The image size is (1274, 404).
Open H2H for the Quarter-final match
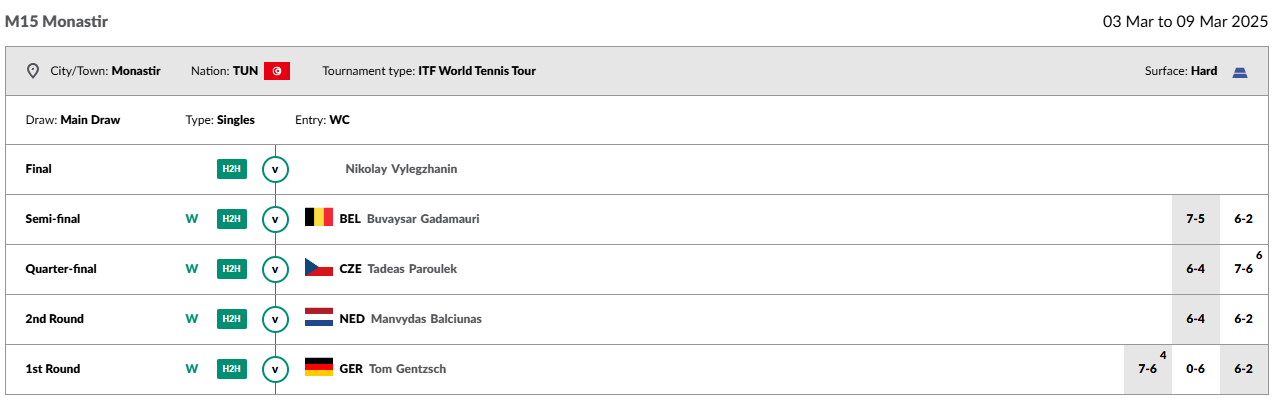point(231,269)
